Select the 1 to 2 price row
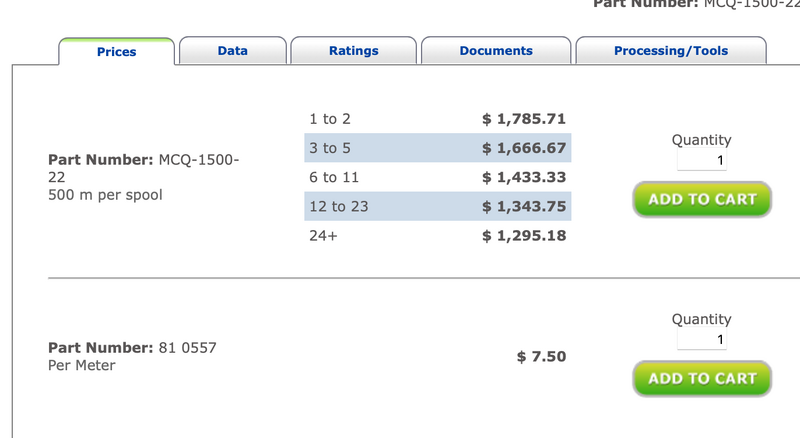The height and width of the screenshot is (438, 800). (438, 119)
